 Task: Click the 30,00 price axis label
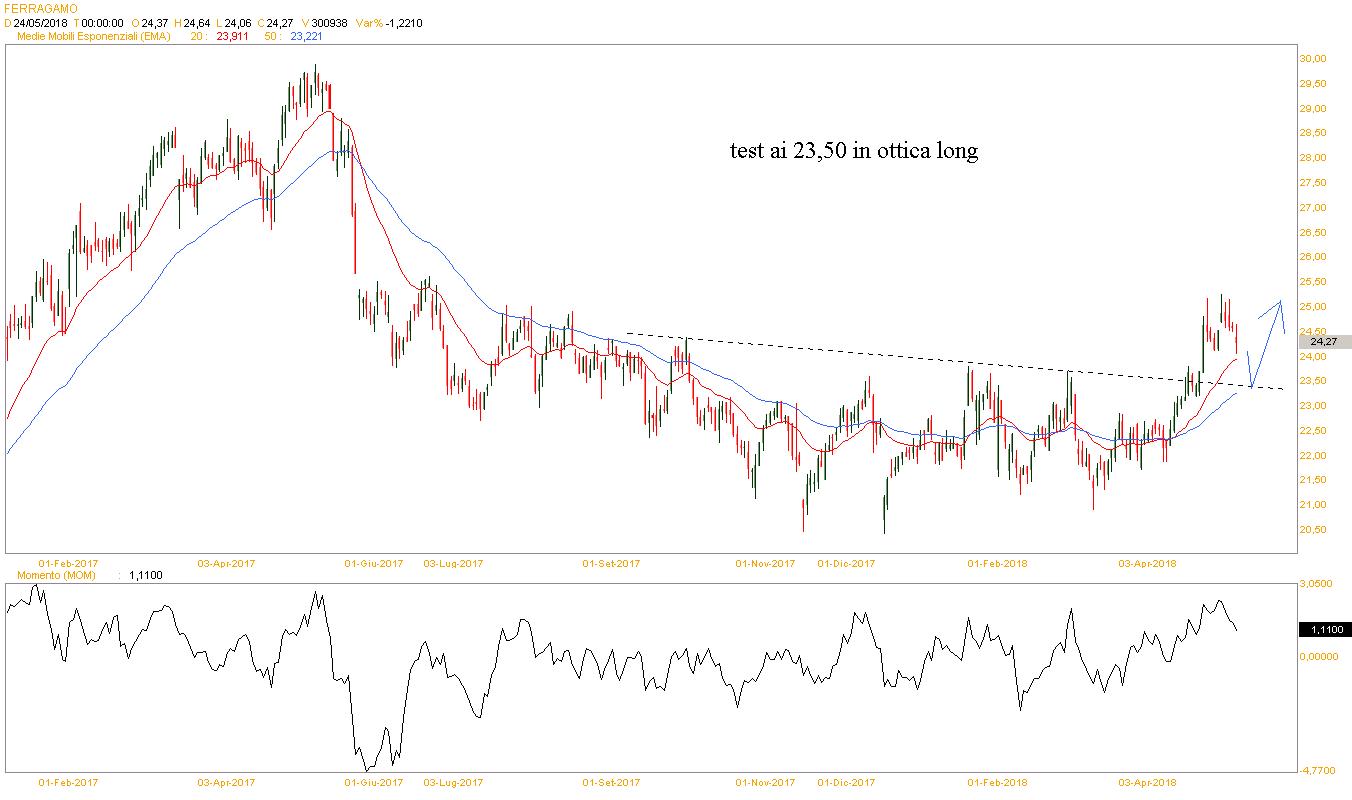[1312, 59]
